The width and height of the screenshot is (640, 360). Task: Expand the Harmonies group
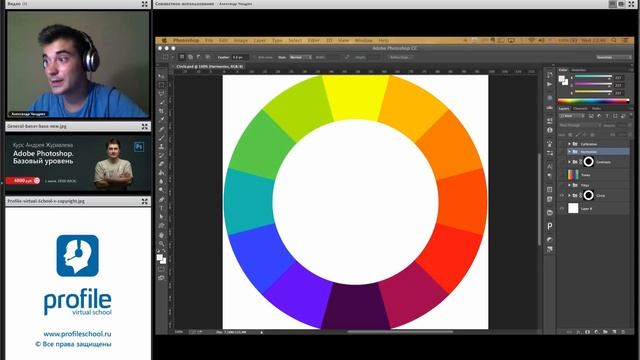569,151
